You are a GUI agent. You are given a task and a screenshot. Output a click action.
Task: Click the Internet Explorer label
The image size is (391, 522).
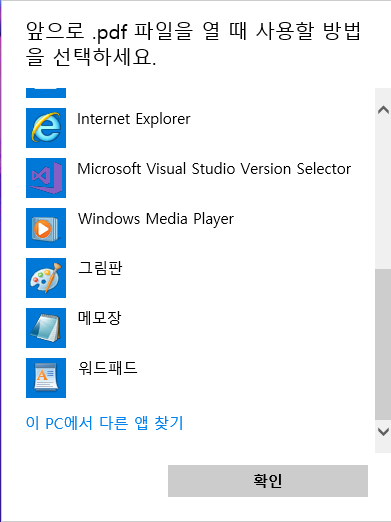point(134,119)
